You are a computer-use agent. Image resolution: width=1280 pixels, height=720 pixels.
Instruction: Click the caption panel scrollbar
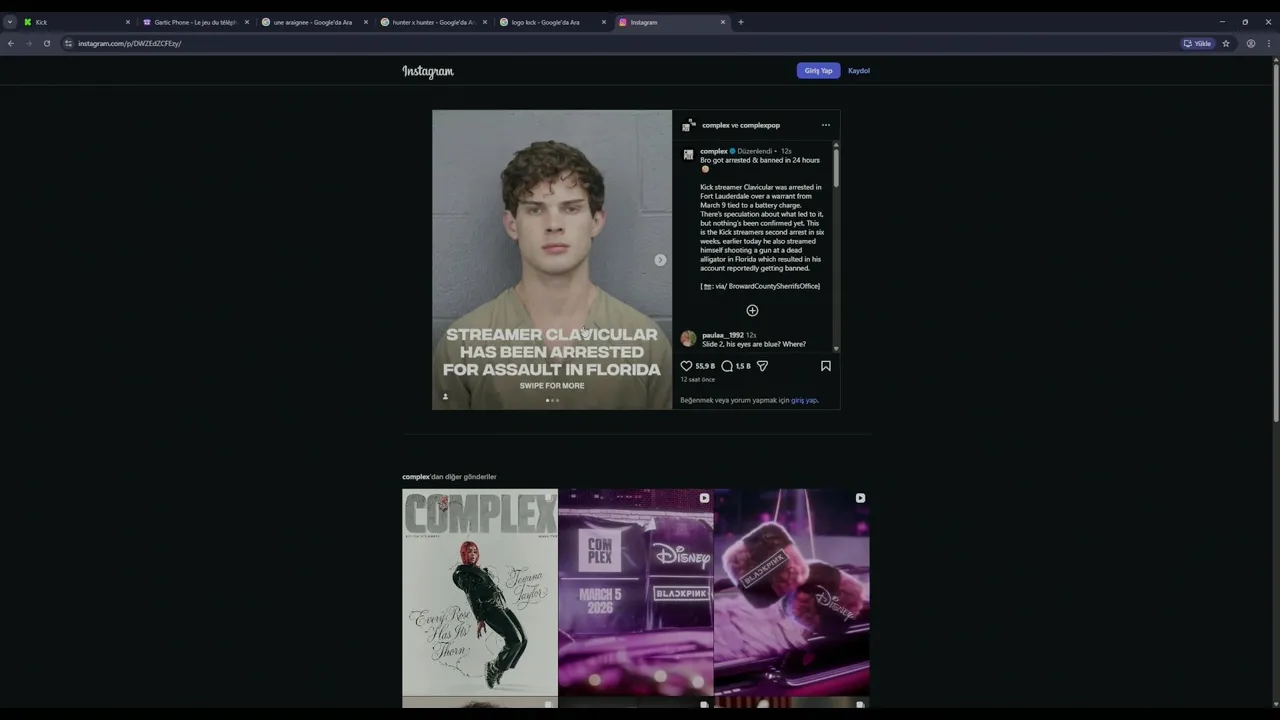tap(836, 167)
